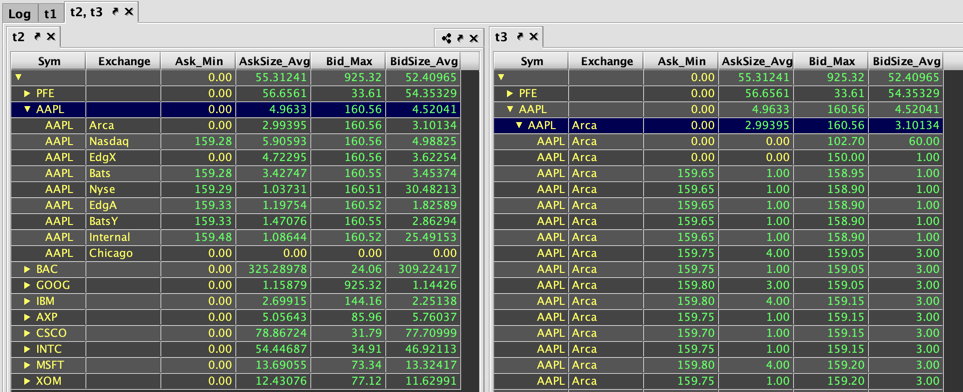
Task: Close the 't2, t3' tab with its X
Action: tap(129, 12)
